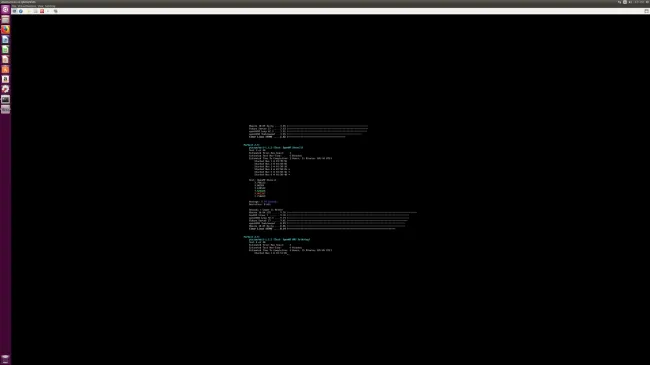Launch LibreOffice Impress from the dock

tap(5, 59)
